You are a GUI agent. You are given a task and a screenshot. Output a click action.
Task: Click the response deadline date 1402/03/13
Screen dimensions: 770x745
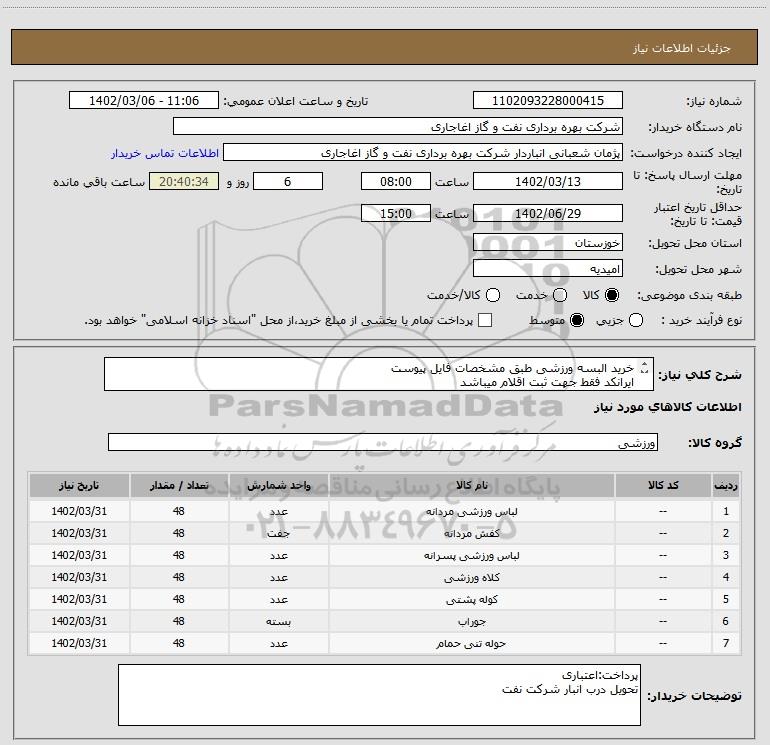[548, 181]
